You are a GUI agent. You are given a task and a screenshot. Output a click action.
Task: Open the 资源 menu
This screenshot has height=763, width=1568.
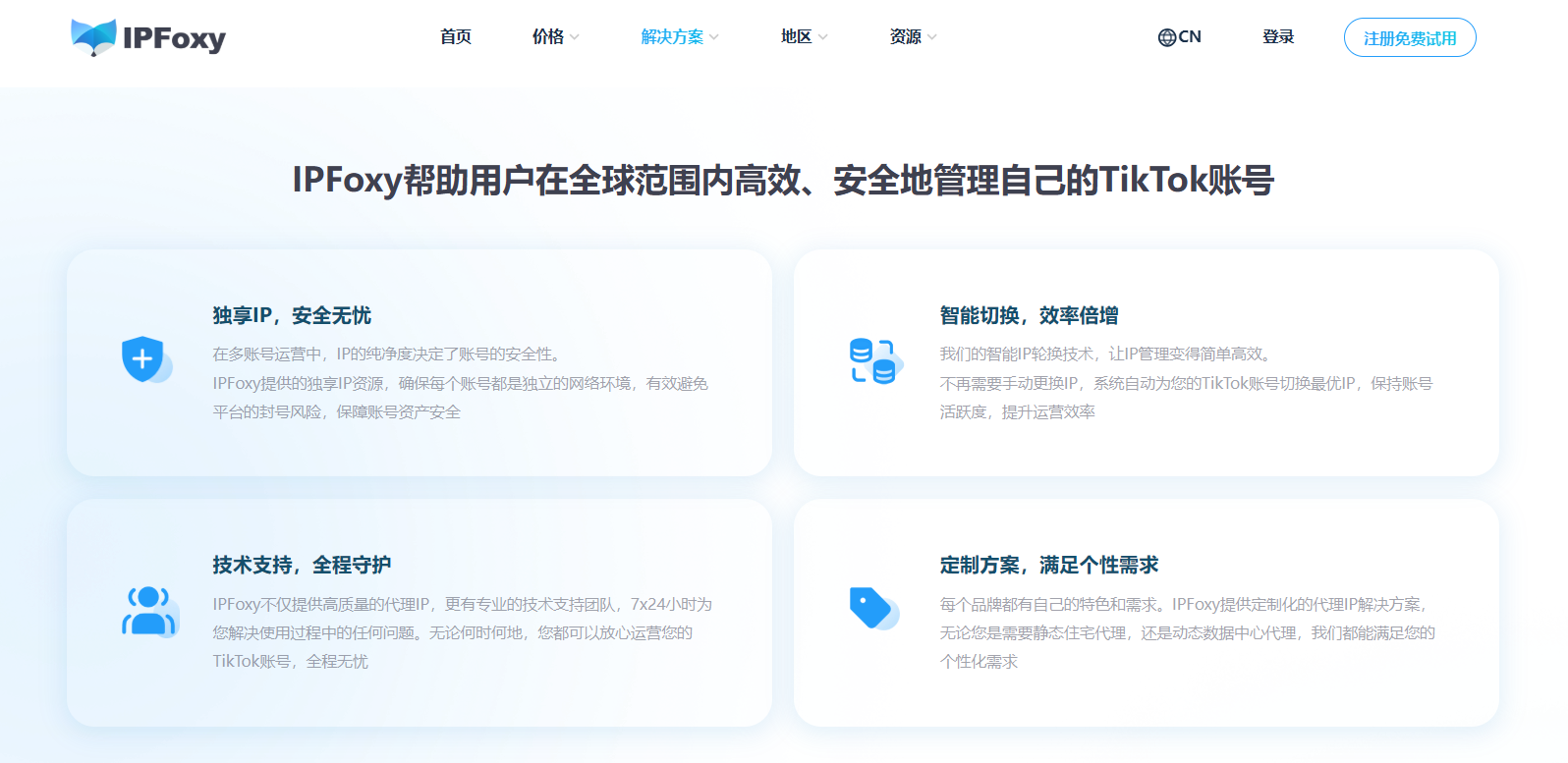pos(906,36)
